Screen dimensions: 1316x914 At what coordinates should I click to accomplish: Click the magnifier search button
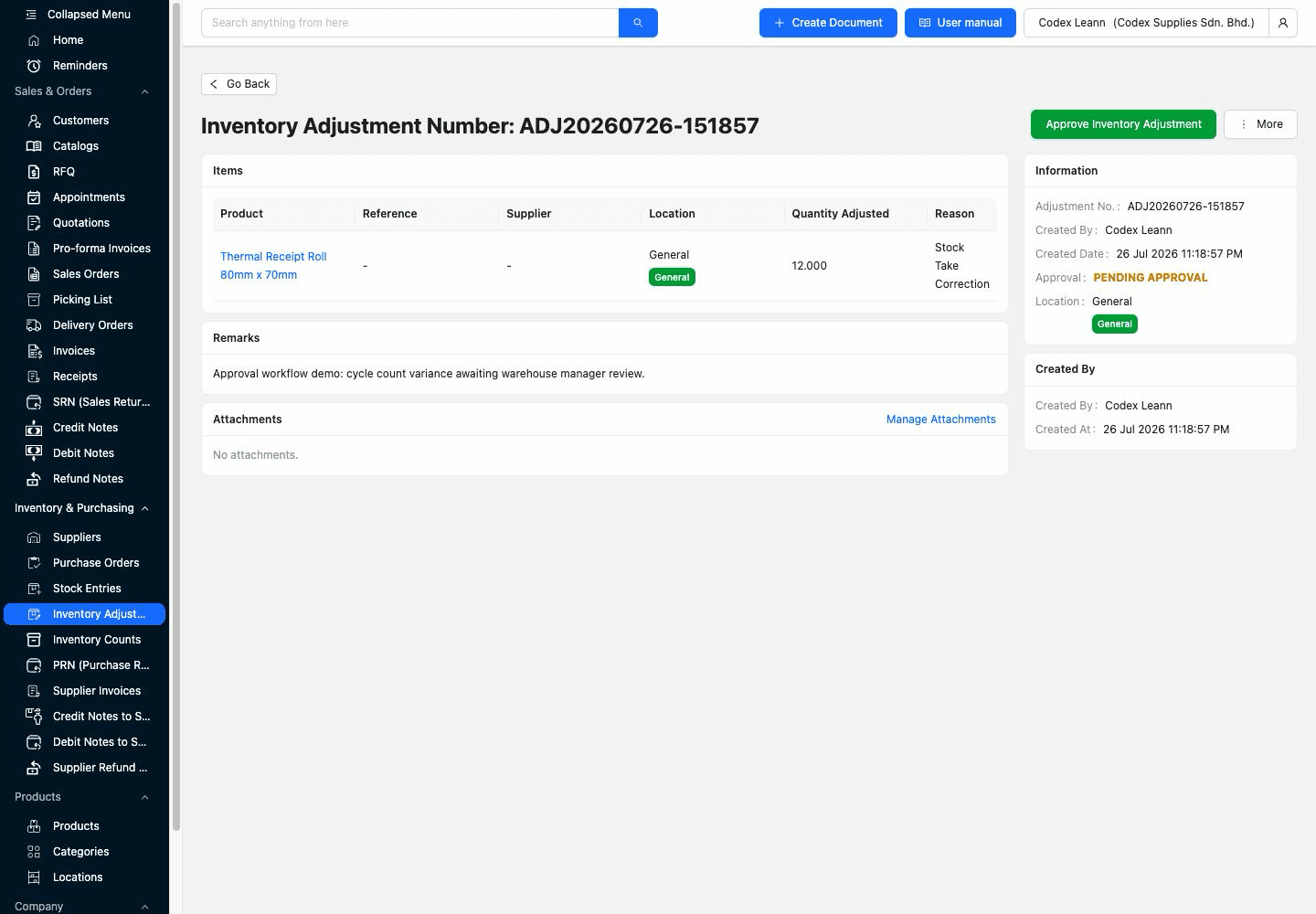pyautogui.click(x=638, y=23)
